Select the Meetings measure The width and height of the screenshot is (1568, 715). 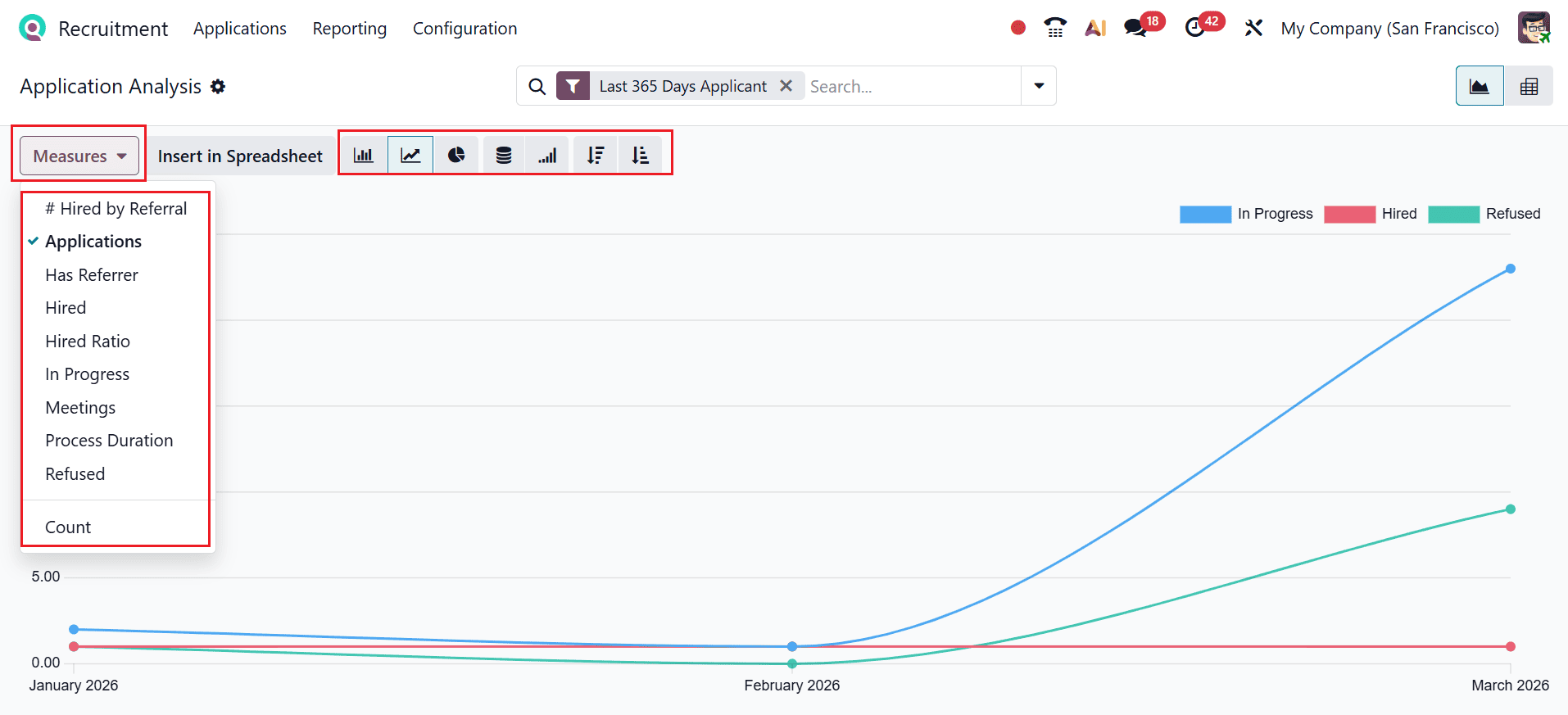(116, 408)
